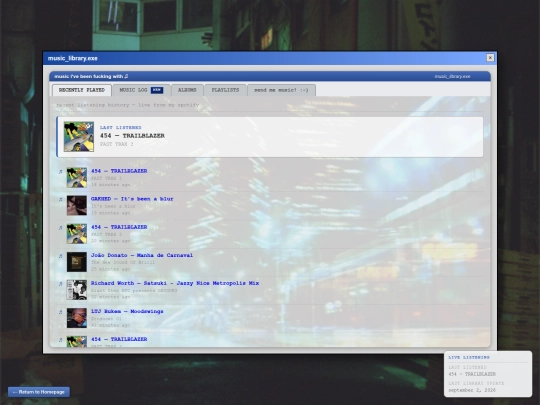Click 'LAST LISTENED' label in featured card
The image size is (540, 405).
[121, 127]
